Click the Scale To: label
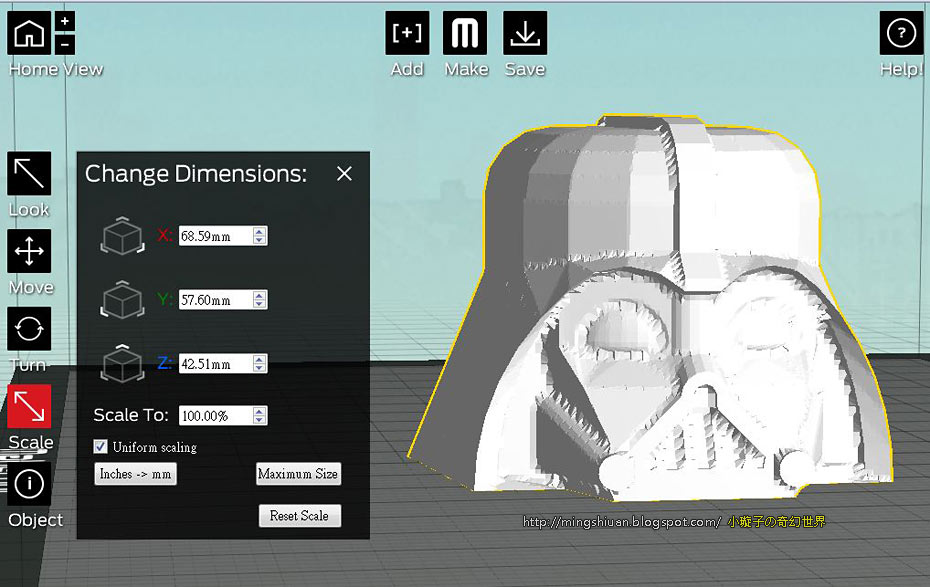 coord(131,415)
